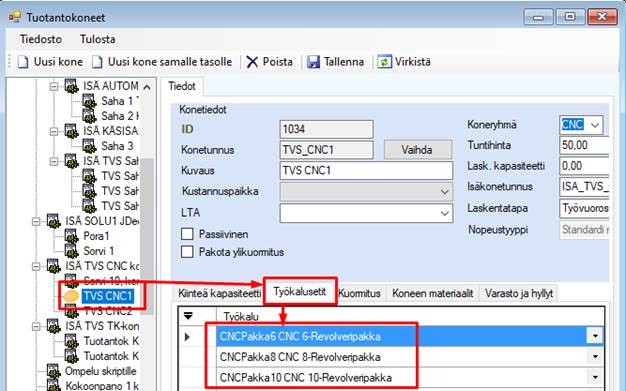Image resolution: width=626 pixels, height=391 pixels.
Task: Enable the Passiivinen checkbox
Action: point(187,234)
